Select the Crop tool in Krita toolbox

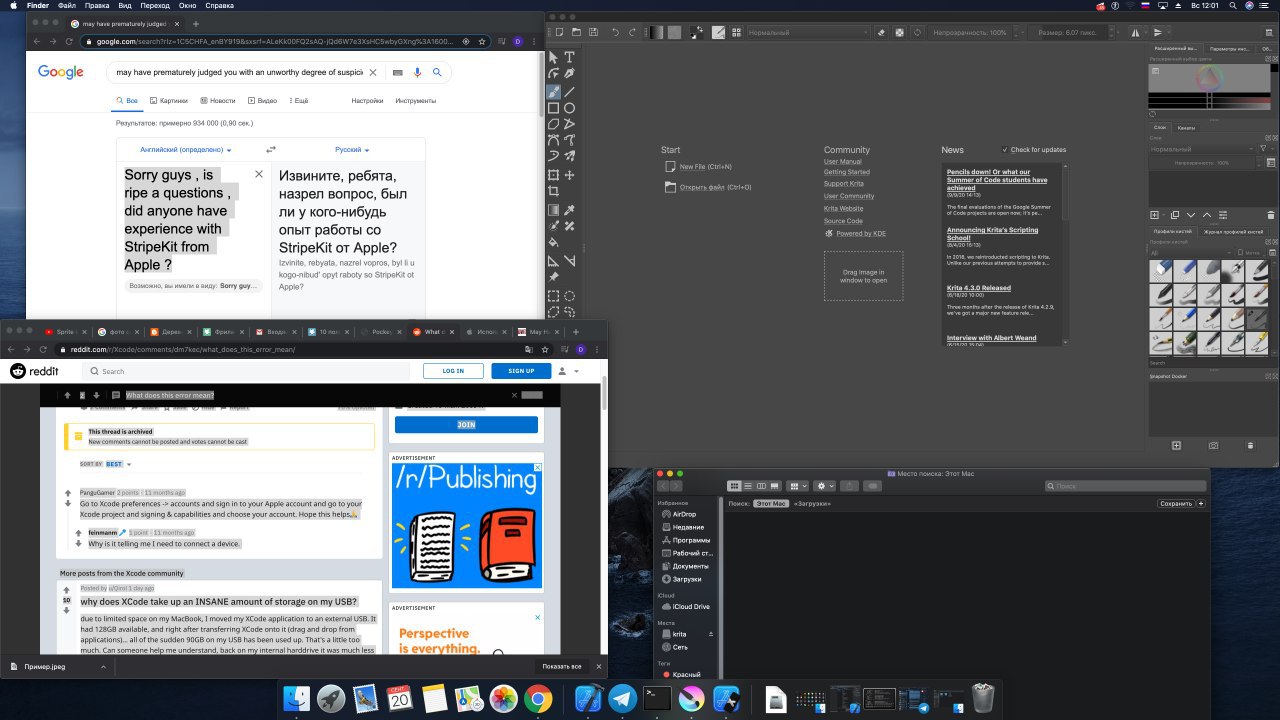tap(553, 190)
